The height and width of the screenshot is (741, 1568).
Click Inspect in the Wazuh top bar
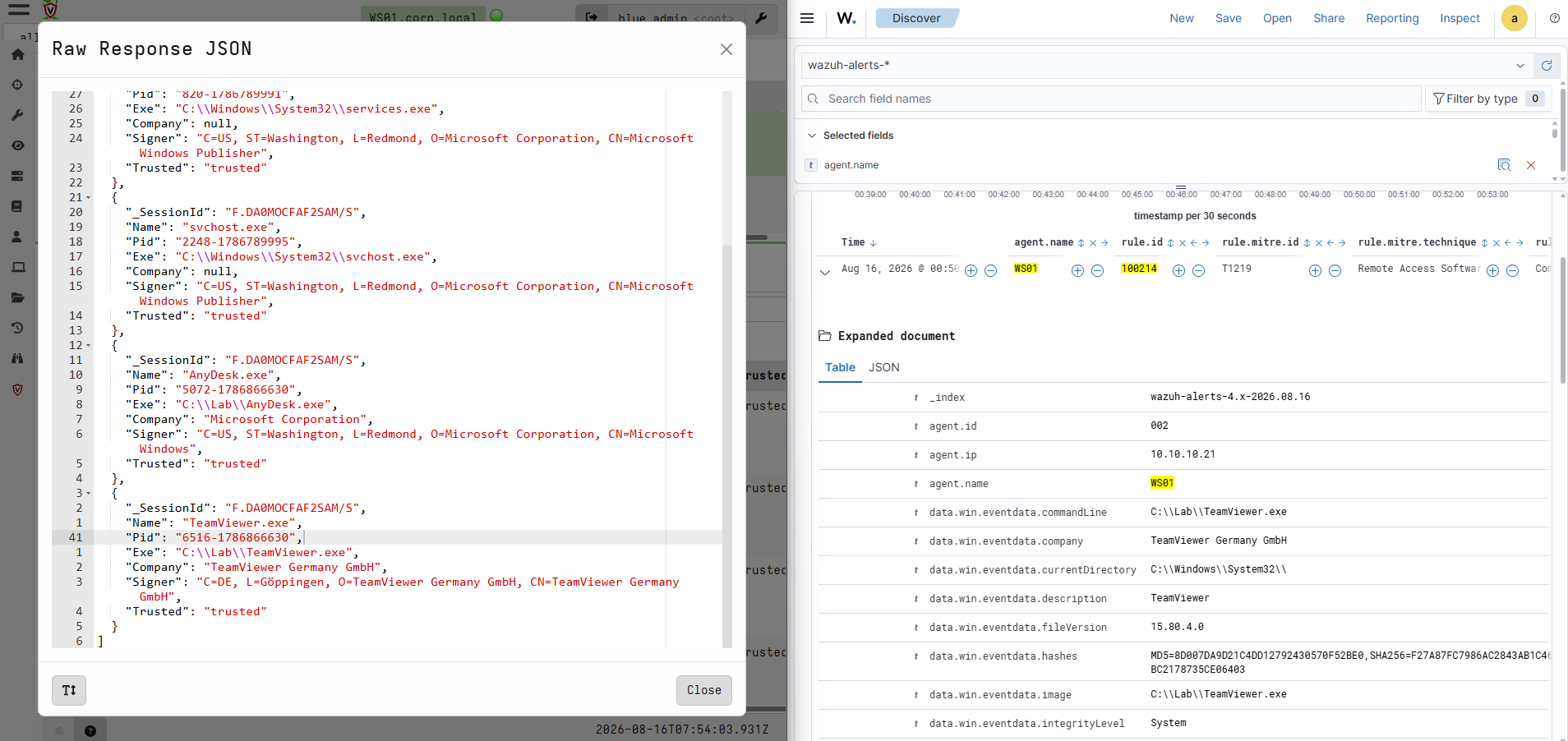[x=1460, y=18]
